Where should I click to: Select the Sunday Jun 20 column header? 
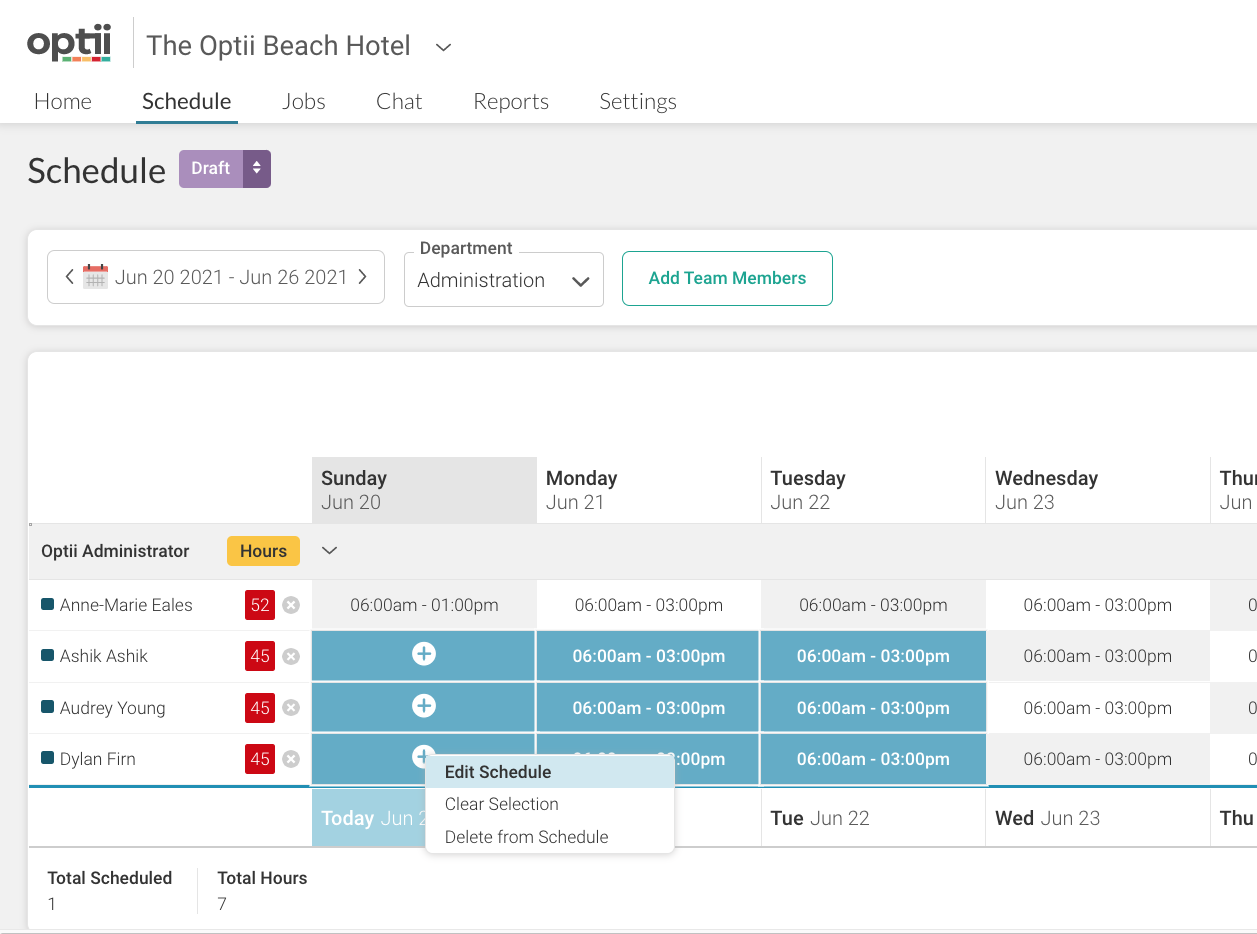424,490
